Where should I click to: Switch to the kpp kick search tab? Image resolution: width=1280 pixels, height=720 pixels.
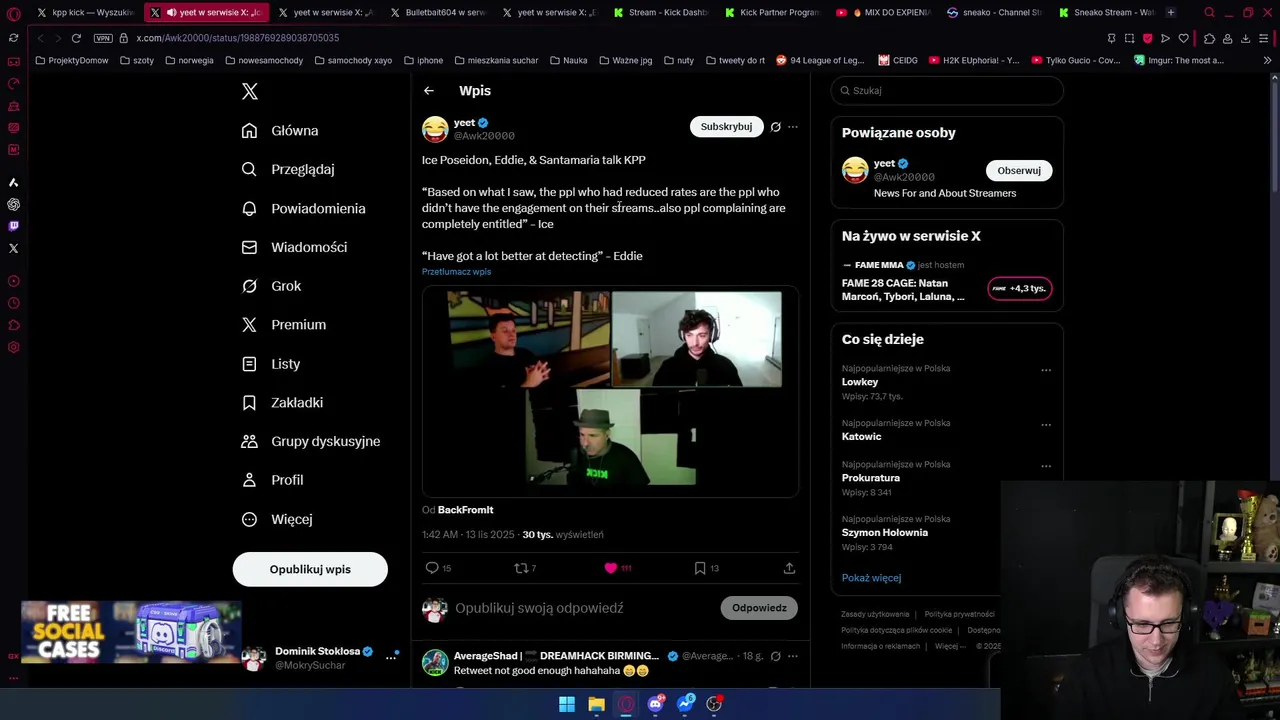pos(87,13)
